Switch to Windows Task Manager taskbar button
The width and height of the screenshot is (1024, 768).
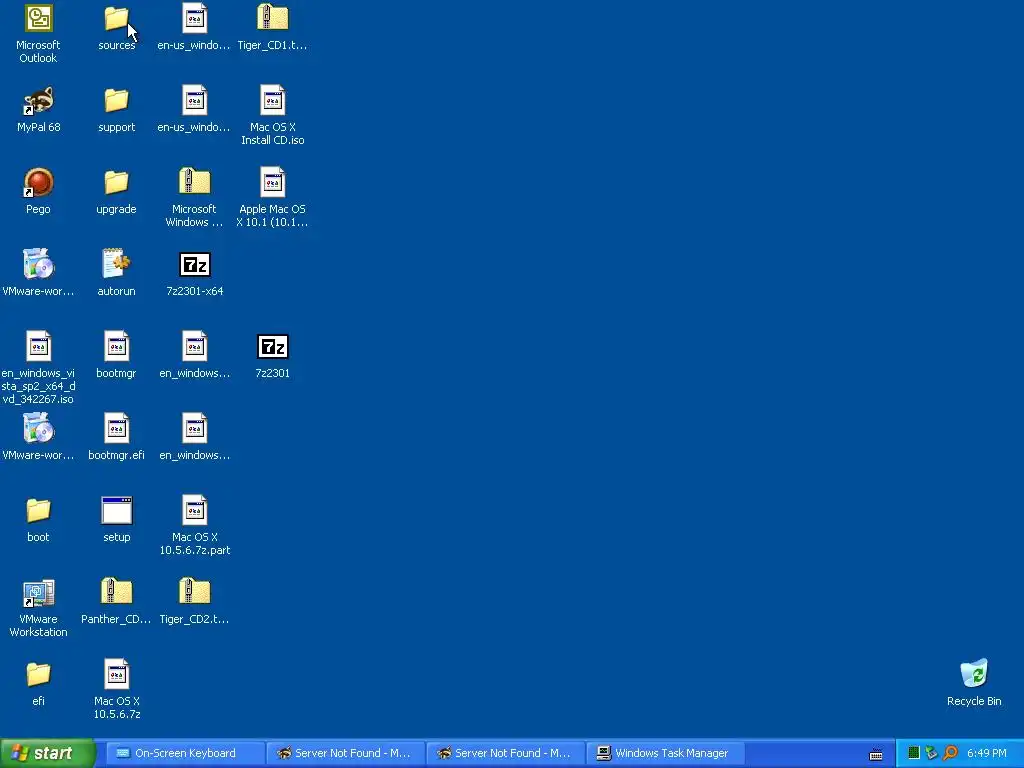665,753
